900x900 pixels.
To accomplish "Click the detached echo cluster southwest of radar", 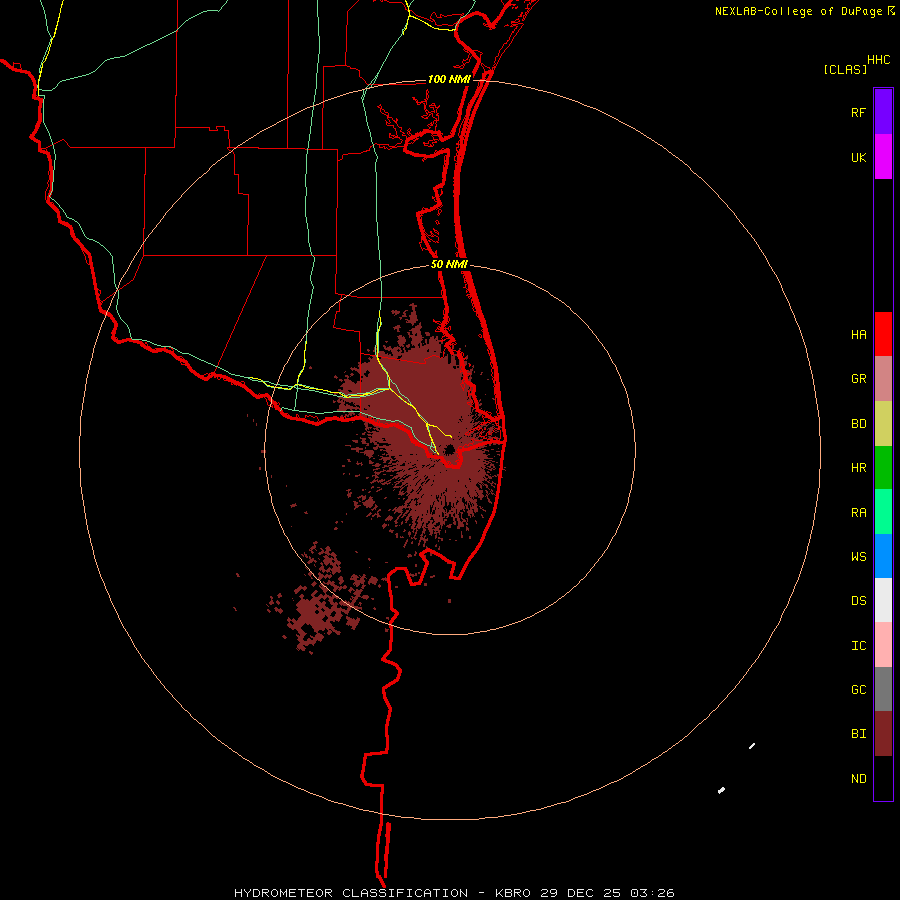I will (x=321, y=600).
